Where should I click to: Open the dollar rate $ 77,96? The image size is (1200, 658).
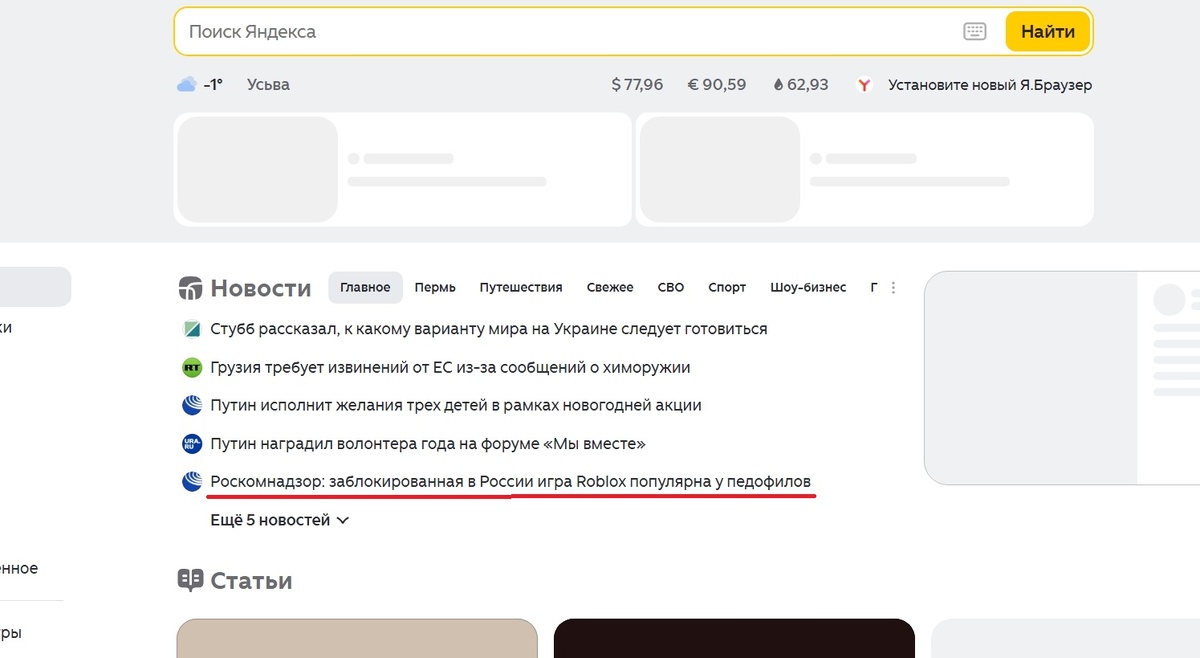pos(637,85)
